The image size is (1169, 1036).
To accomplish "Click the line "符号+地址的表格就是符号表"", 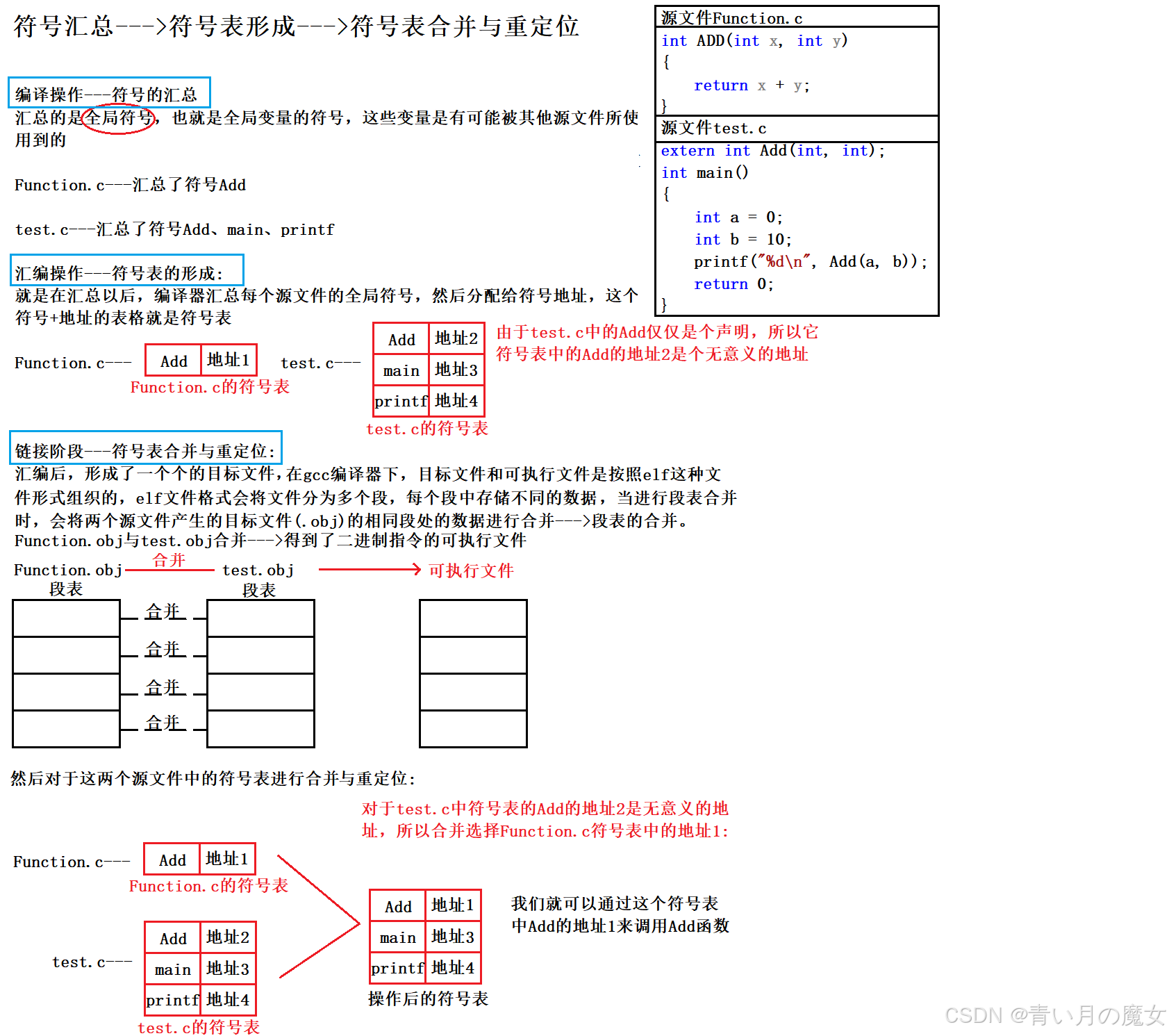I will pyautogui.click(x=123, y=318).
